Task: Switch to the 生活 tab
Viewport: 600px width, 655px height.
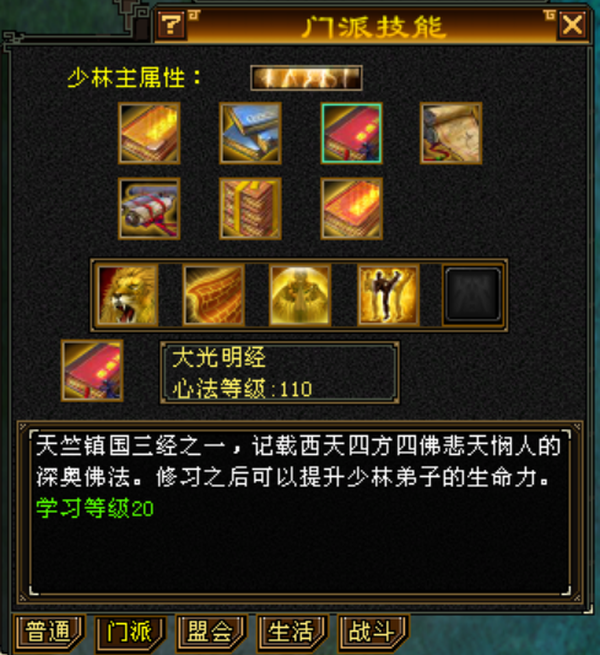Action: (292, 631)
